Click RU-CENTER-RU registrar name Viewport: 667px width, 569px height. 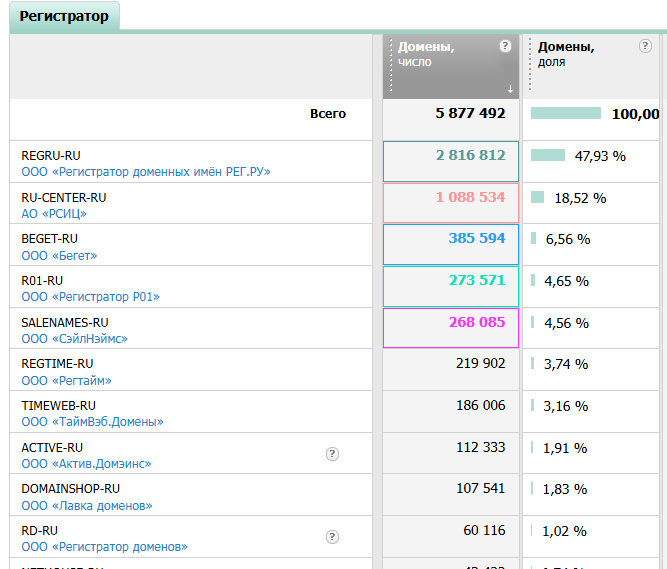click(64, 198)
